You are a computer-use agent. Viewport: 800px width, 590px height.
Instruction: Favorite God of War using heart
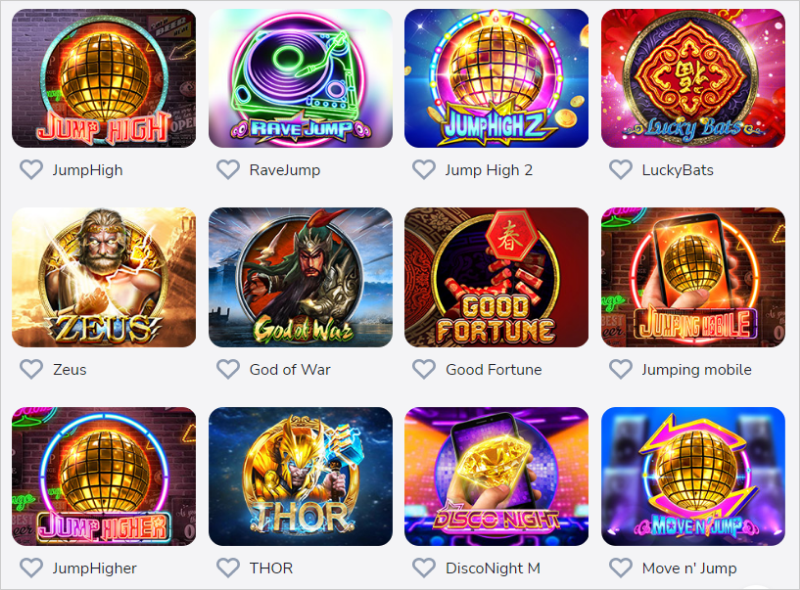click(x=228, y=369)
